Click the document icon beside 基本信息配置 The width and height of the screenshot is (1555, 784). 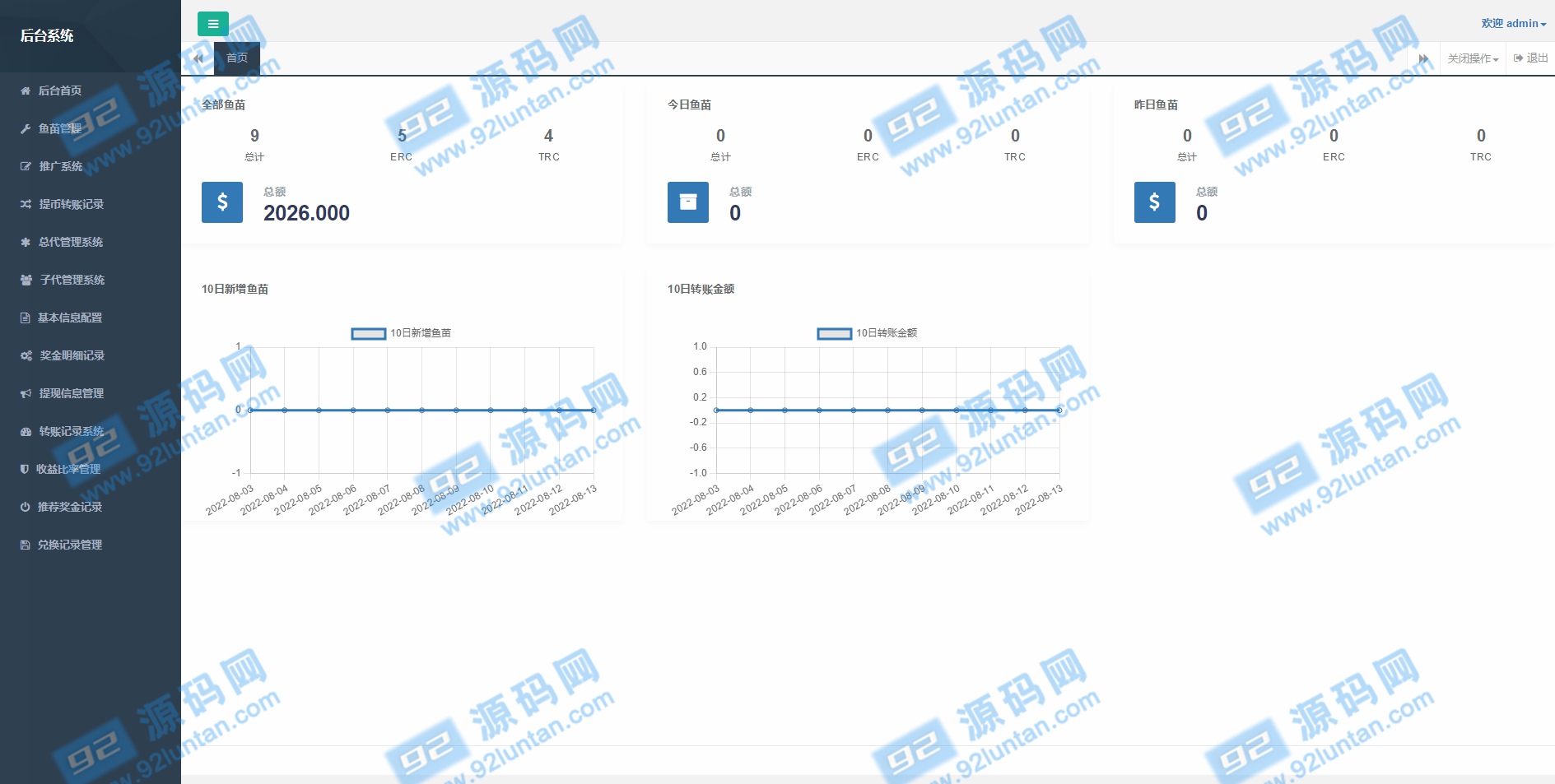click(26, 318)
